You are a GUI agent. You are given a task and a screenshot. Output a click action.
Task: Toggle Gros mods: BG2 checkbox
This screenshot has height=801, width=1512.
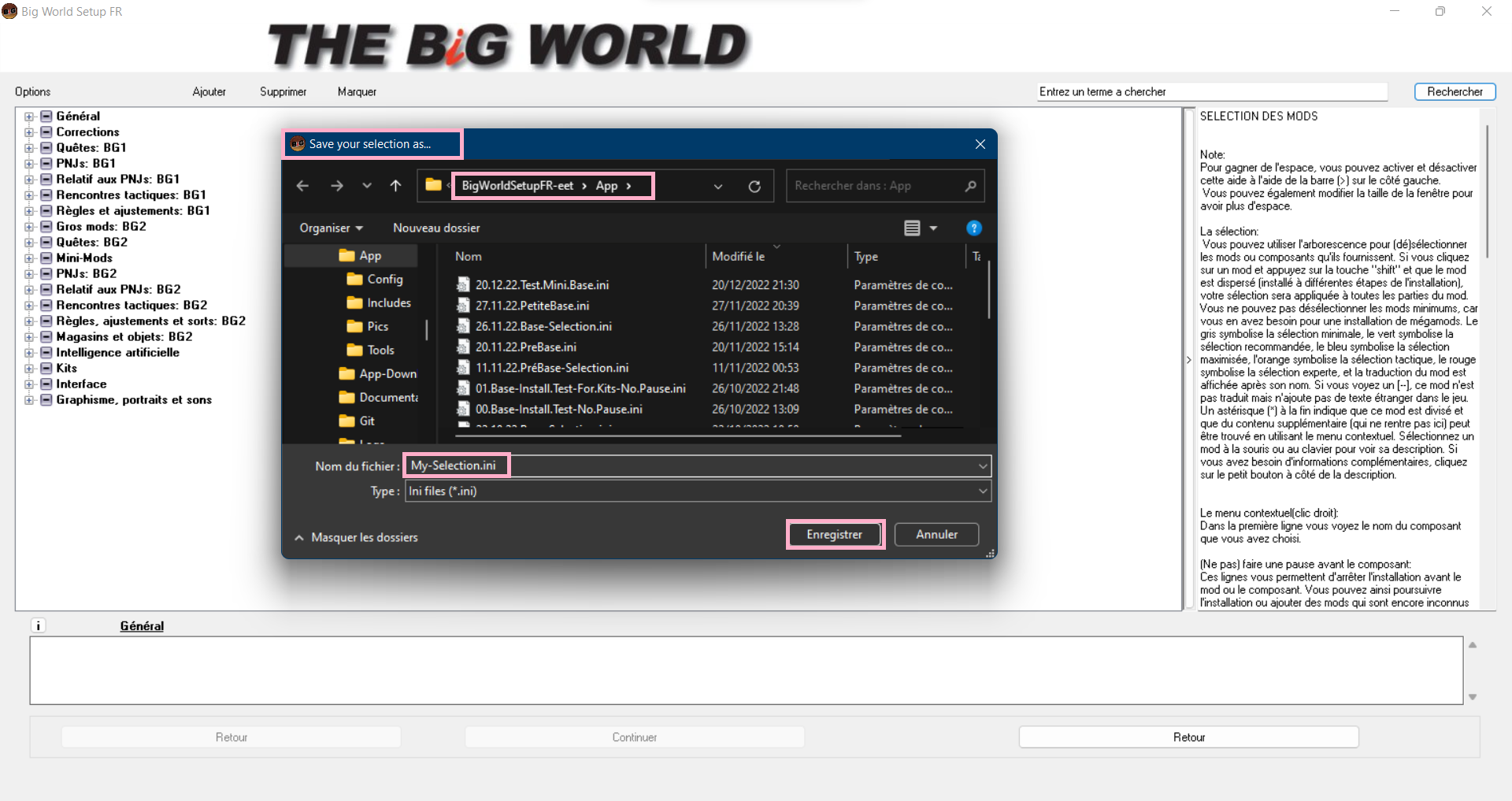46,227
